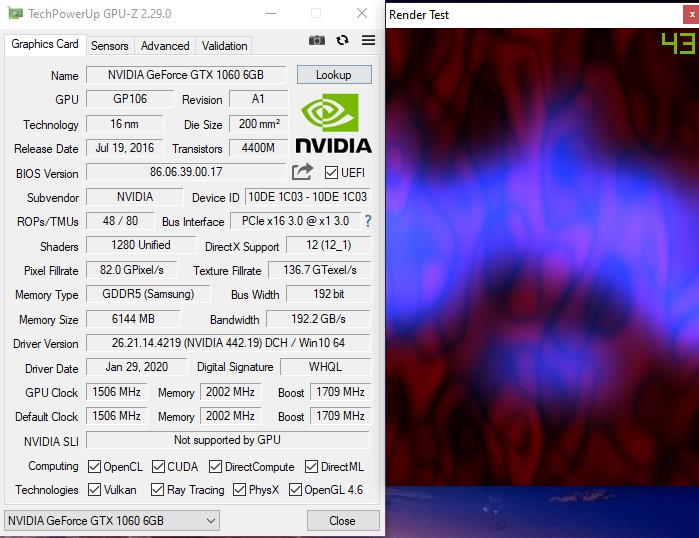
Task: Toggle the UEFI checkbox
Action: pos(331,172)
